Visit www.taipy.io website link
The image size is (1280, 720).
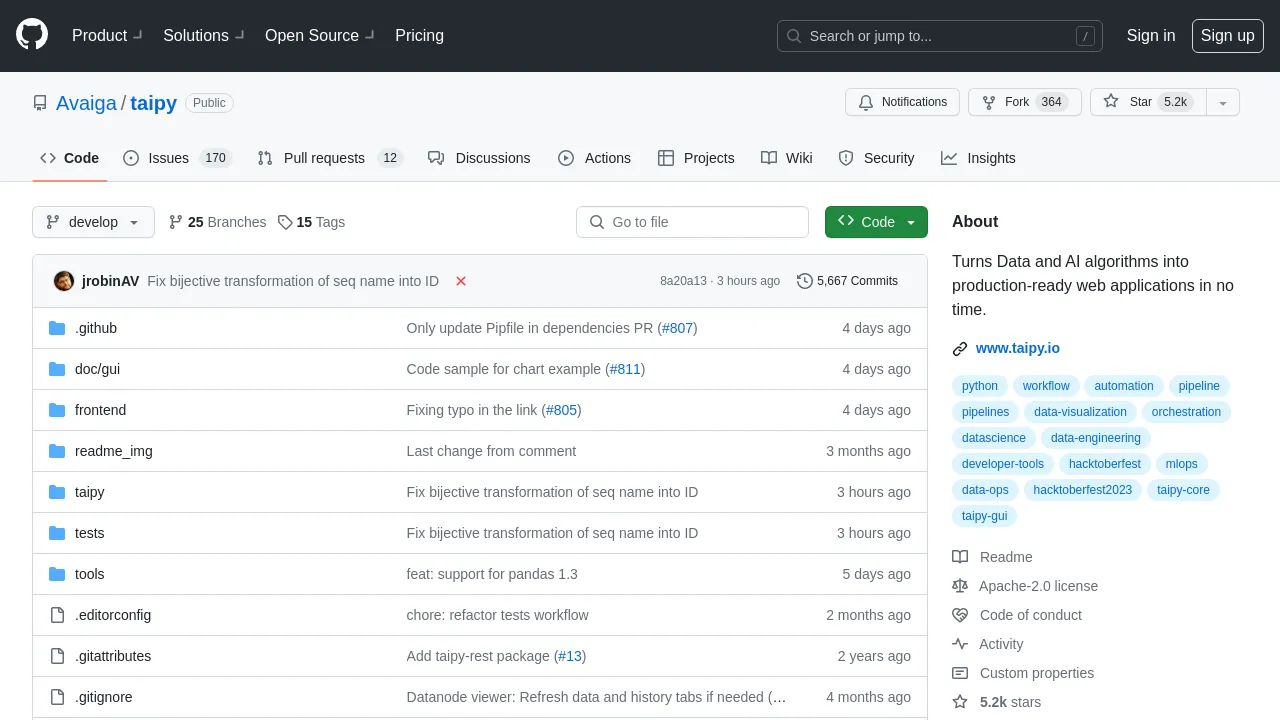tap(1018, 348)
